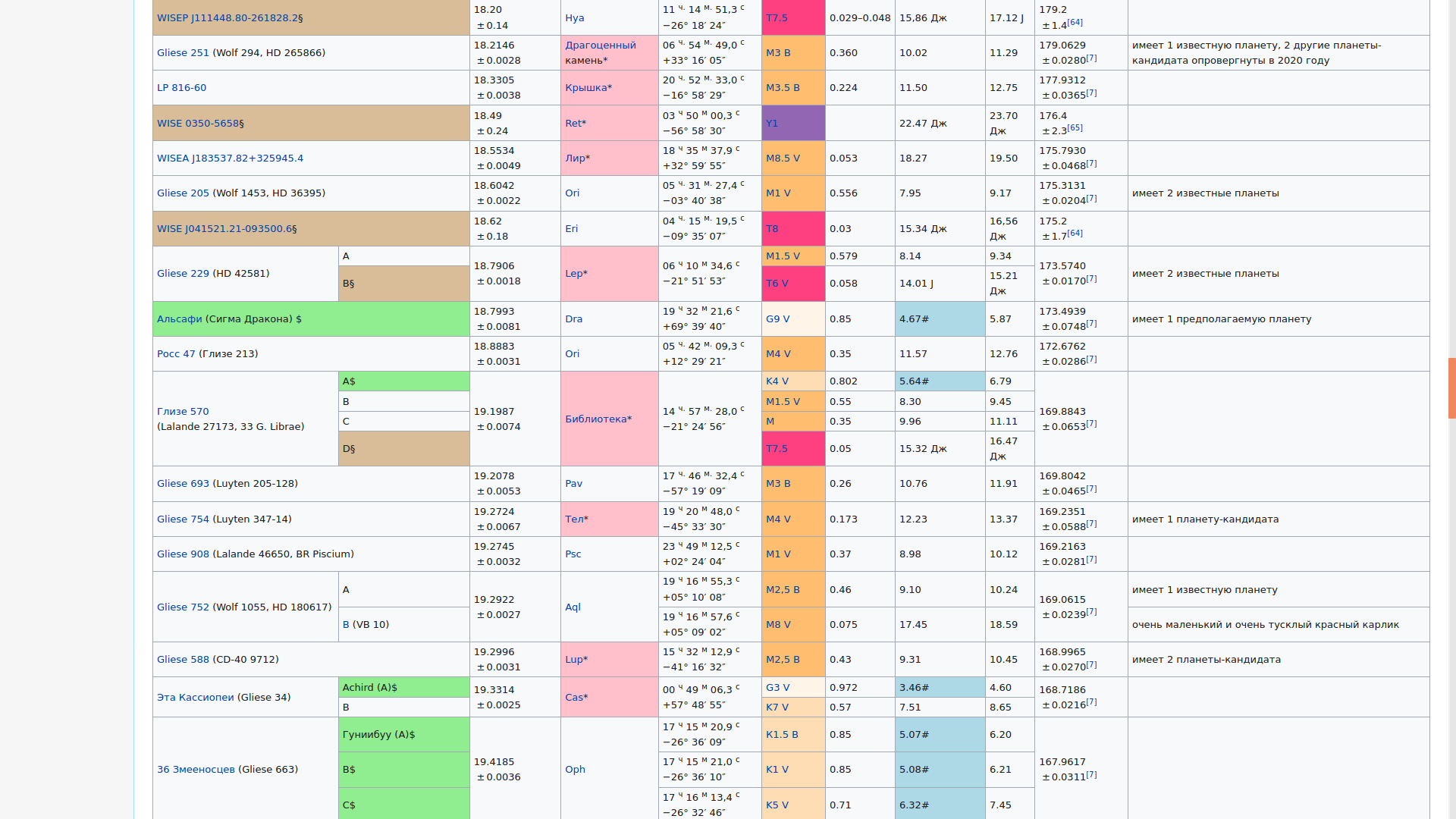1456x819 pixels.
Task: Open the Eri constellation link
Action: pyautogui.click(x=572, y=229)
